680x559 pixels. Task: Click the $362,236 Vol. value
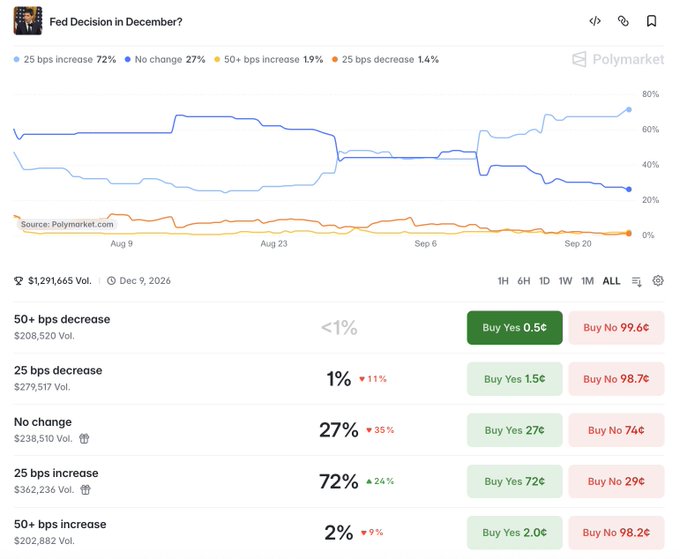[44, 490]
